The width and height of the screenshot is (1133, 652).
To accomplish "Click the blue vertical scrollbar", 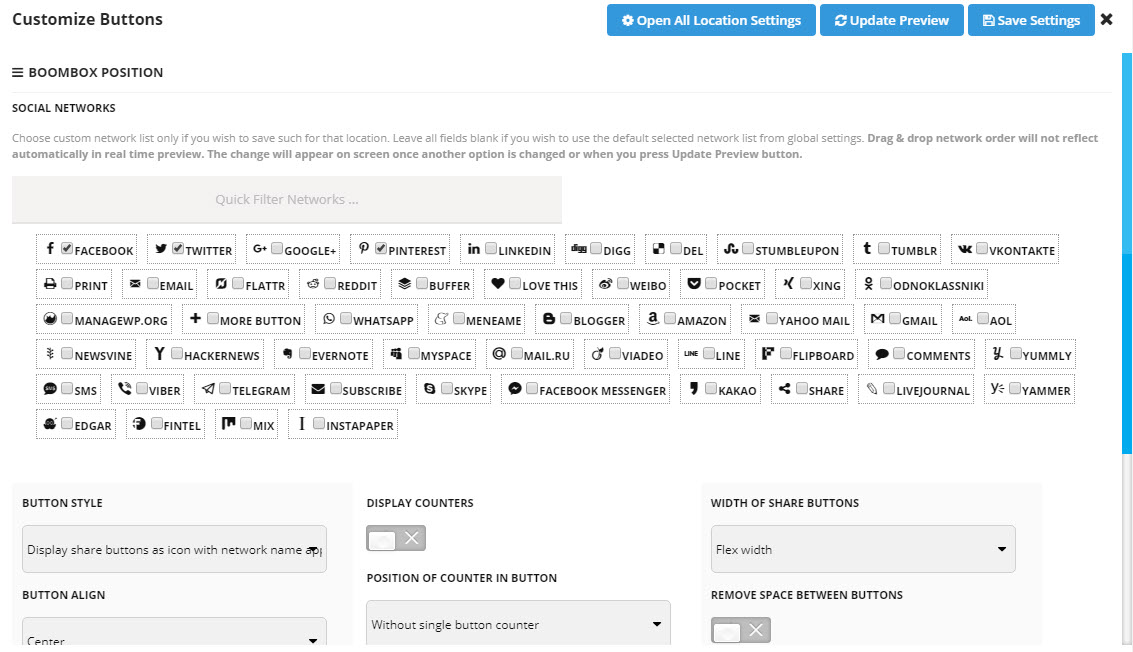I will point(1126,253).
